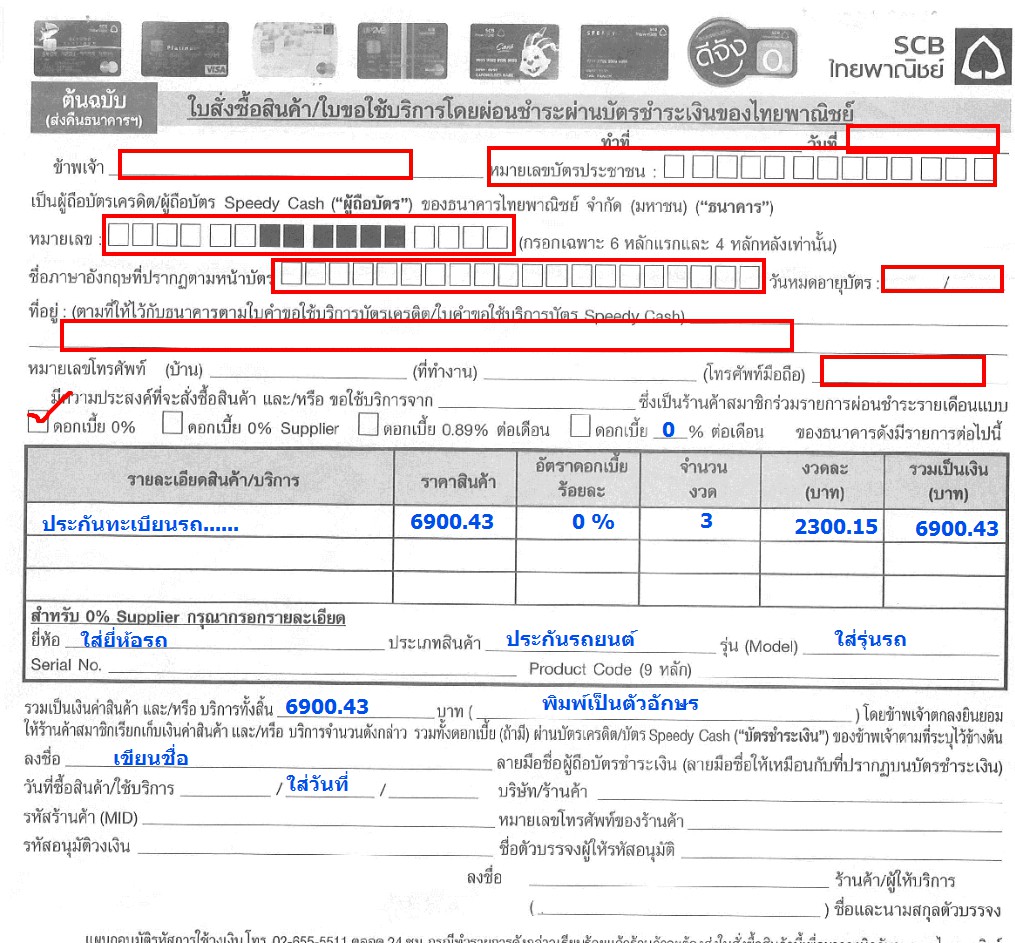Click 6900.43 in the ราคาสินค้า column

point(452,522)
